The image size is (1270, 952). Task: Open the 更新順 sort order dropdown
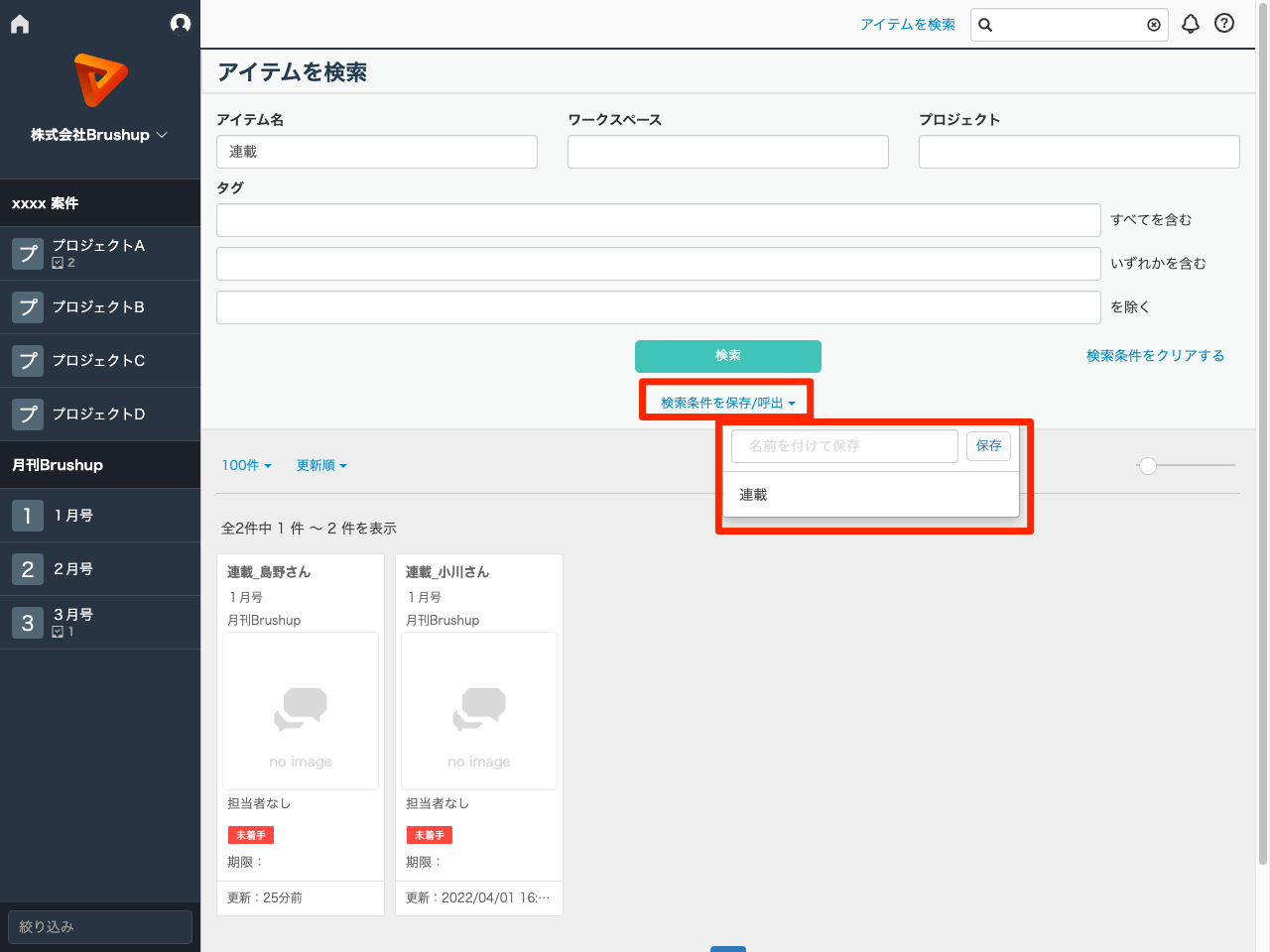[x=321, y=465]
